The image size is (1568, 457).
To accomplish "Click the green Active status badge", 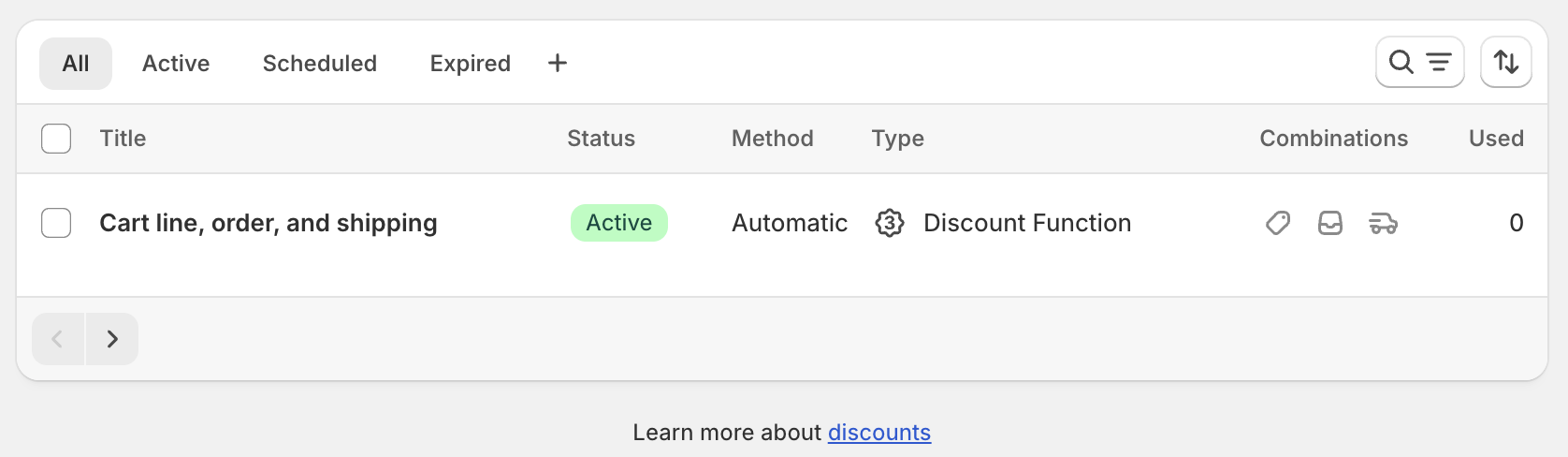I will pyautogui.click(x=619, y=223).
